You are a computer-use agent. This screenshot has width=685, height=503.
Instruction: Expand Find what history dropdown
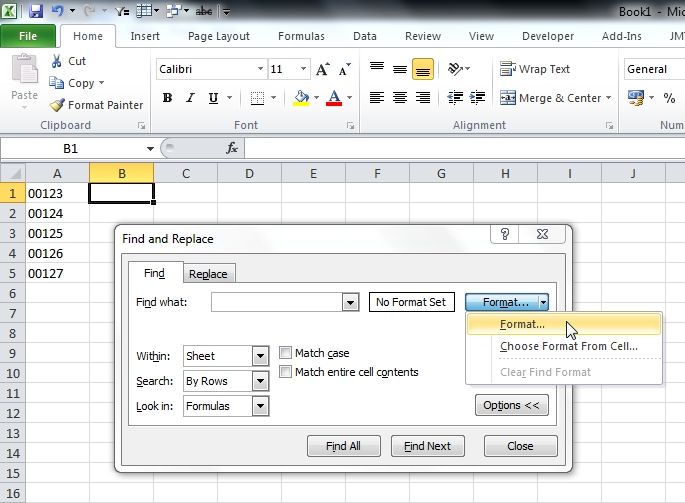coord(350,302)
